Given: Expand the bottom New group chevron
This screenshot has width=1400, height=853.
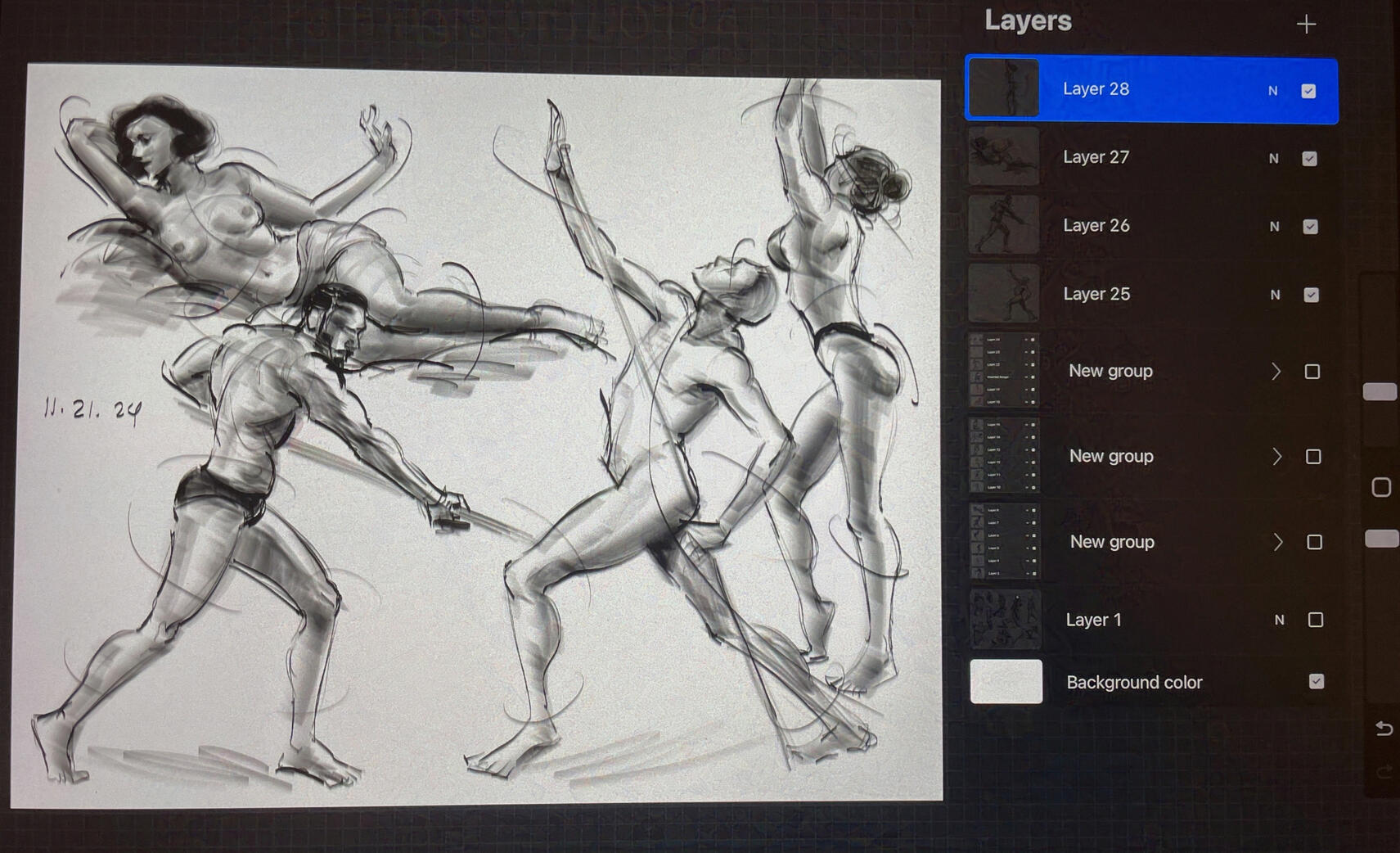Looking at the screenshot, I should click(1277, 542).
